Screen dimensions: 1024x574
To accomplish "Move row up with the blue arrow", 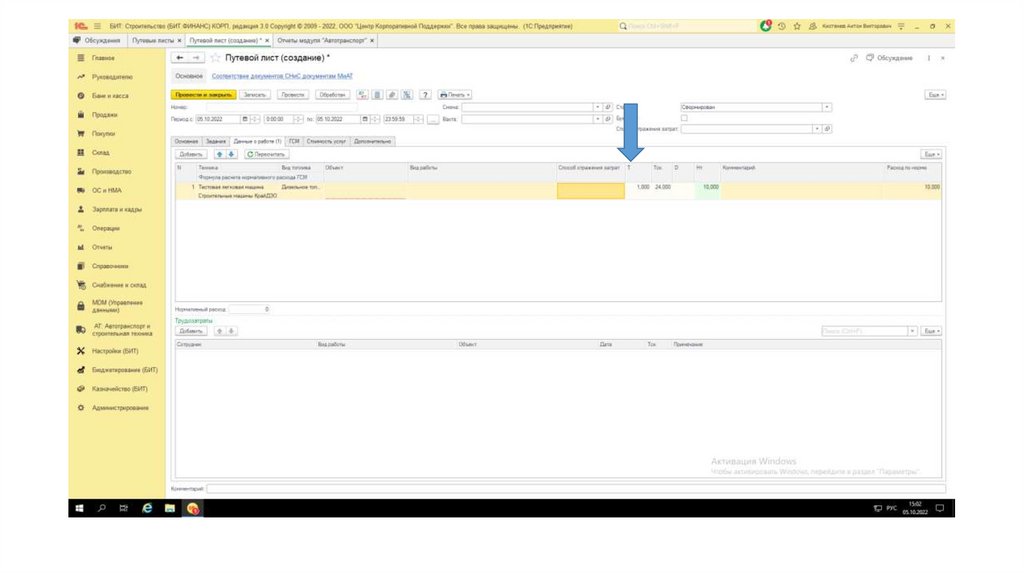I will coord(219,155).
